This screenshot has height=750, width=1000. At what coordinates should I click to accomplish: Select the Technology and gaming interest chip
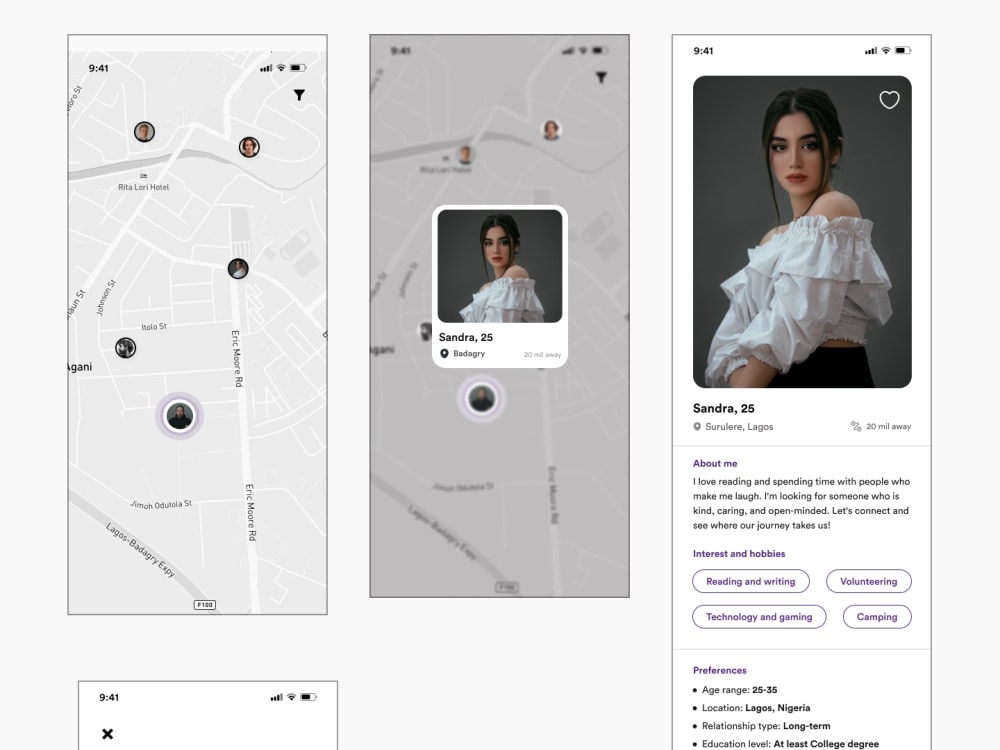pos(759,617)
